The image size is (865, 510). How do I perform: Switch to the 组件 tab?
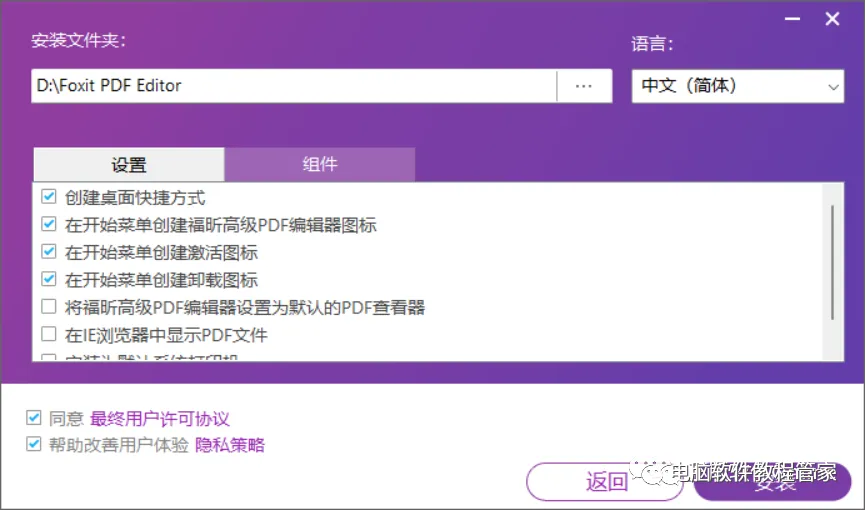[319, 164]
